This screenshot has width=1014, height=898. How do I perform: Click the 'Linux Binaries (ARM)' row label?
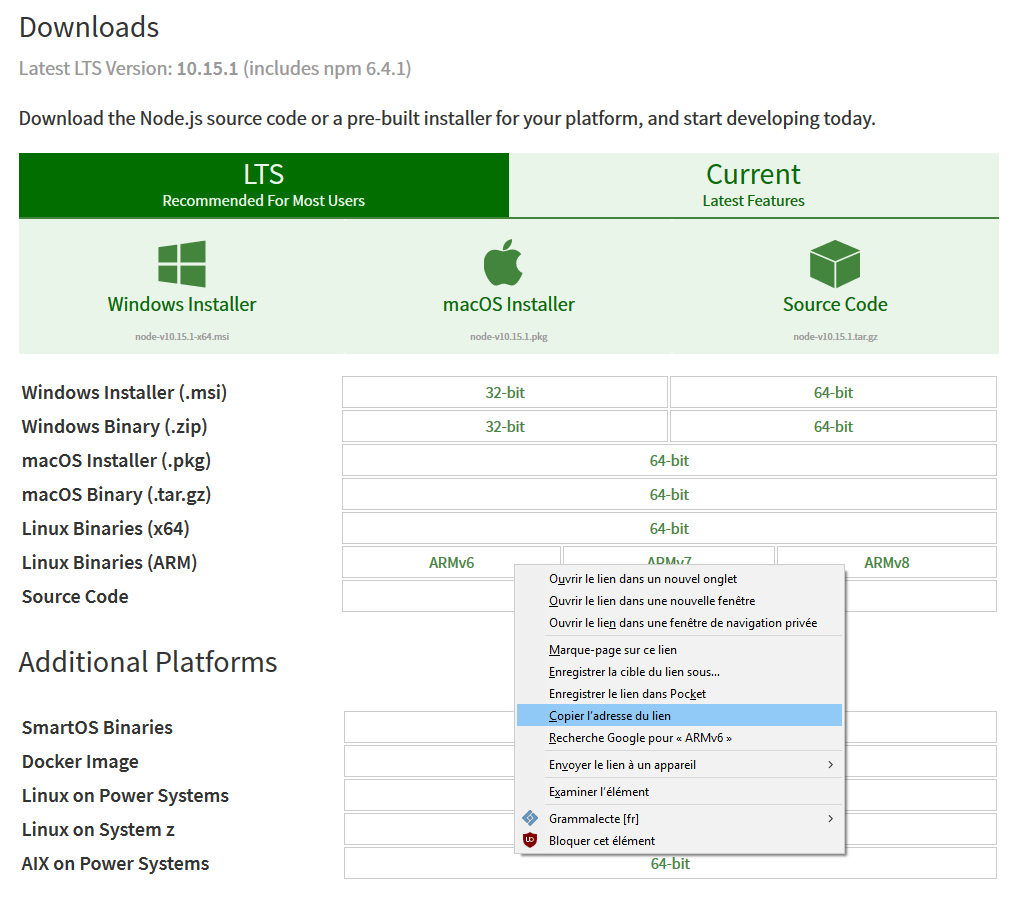(109, 562)
